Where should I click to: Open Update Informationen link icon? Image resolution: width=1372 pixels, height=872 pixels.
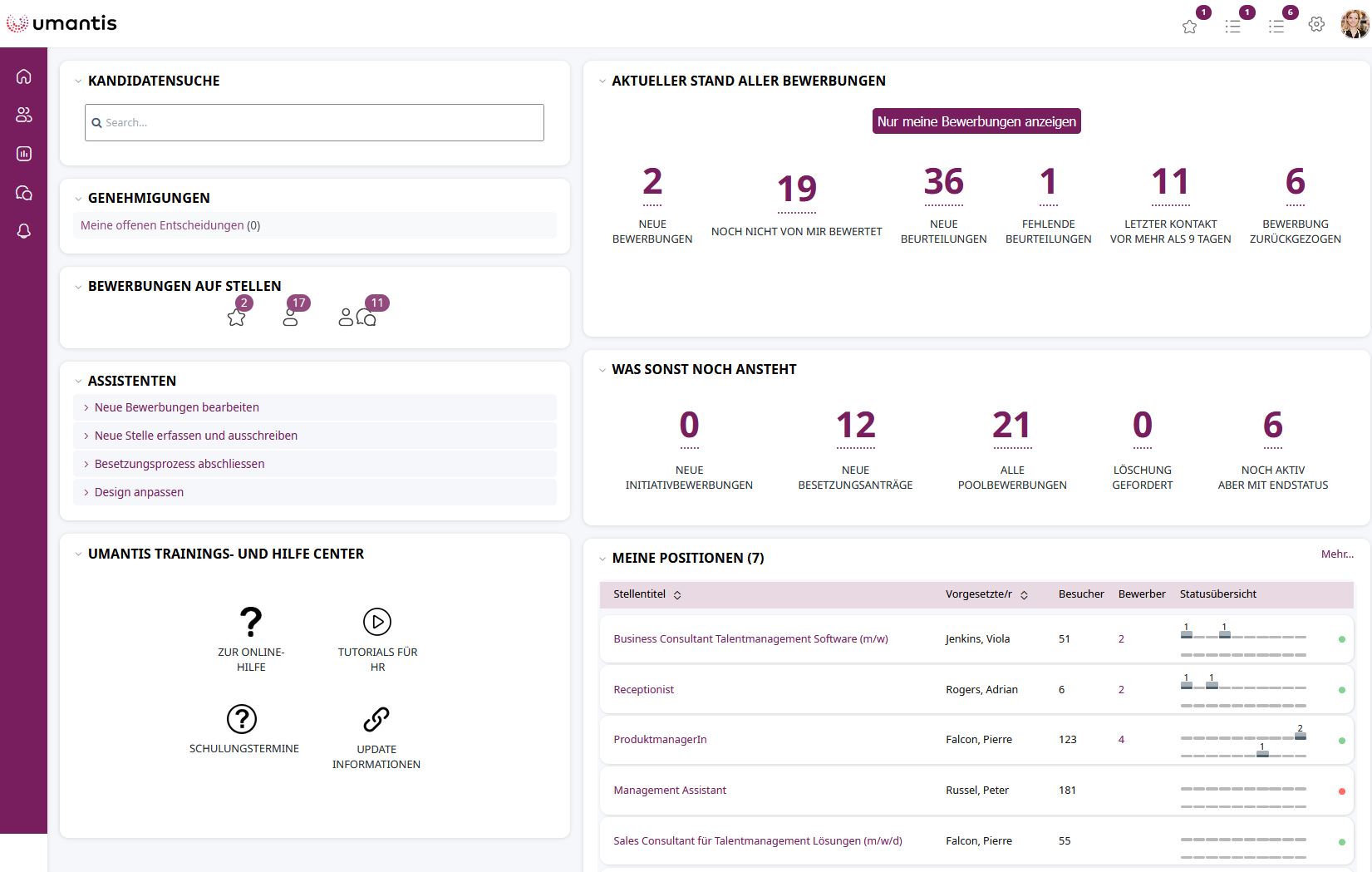376,719
